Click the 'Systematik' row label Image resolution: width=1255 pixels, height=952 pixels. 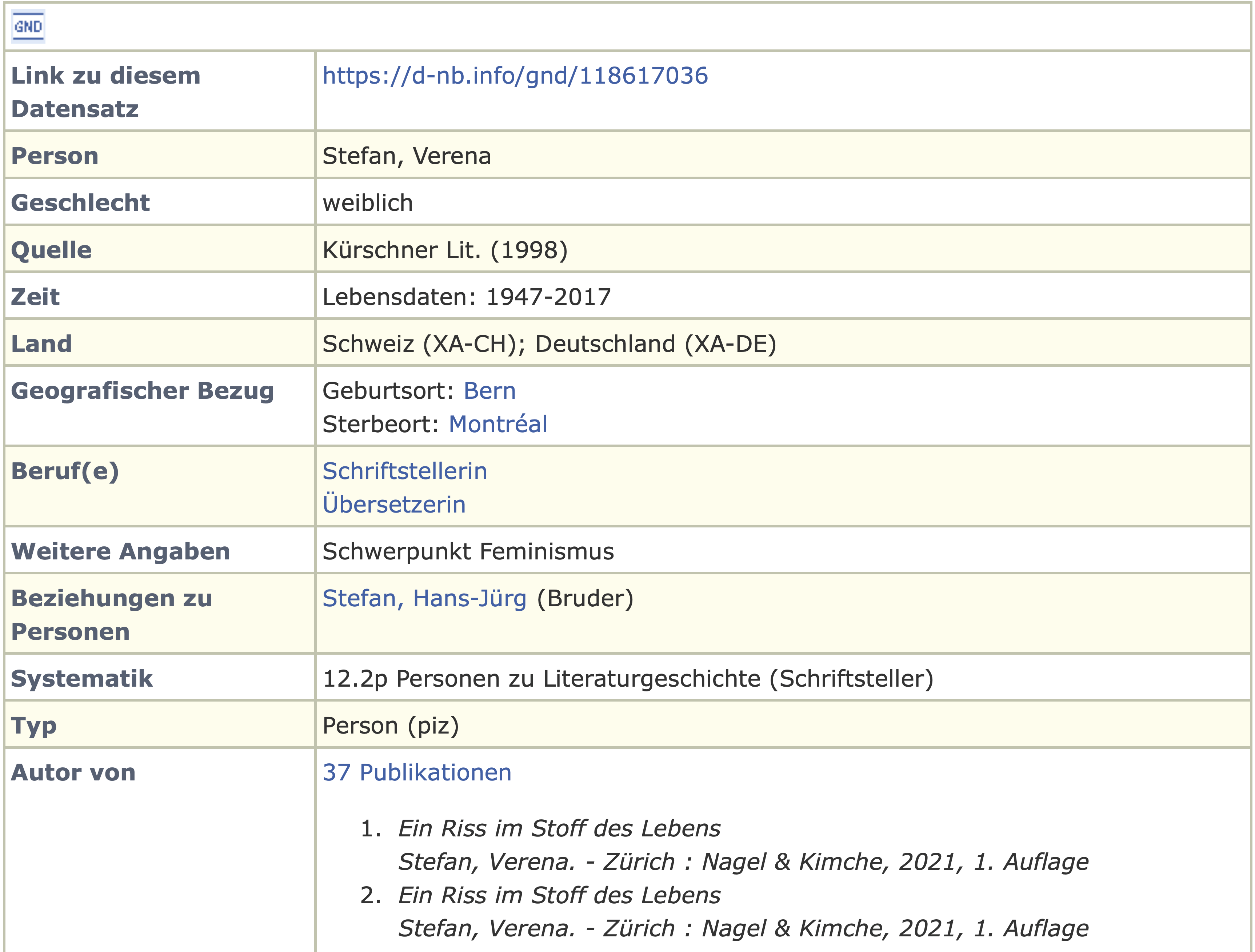(x=82, y=679)
